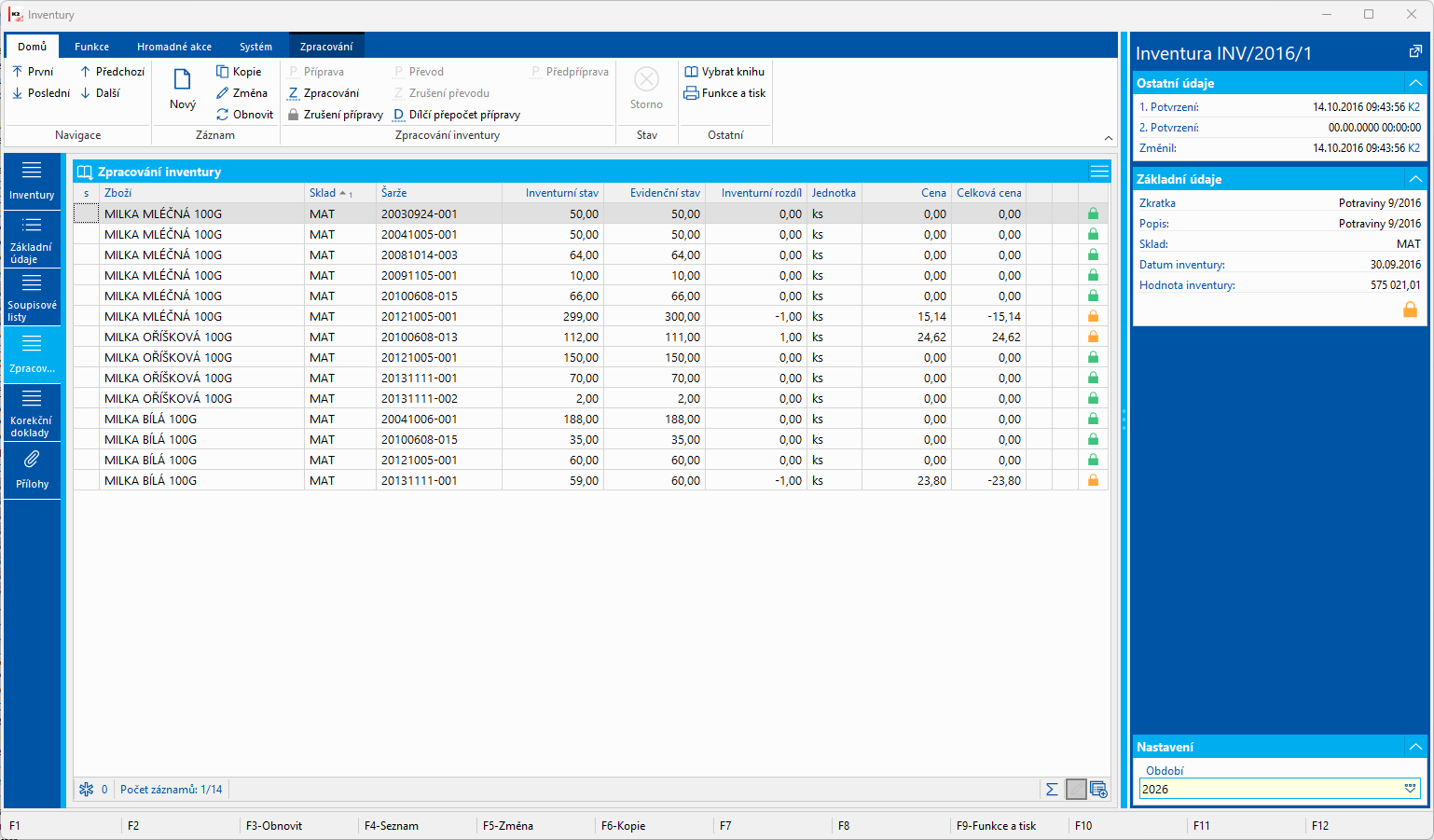Open Soupisové listy sidebar section
The height and width of the screenshot is (840, 1434).
32,297
